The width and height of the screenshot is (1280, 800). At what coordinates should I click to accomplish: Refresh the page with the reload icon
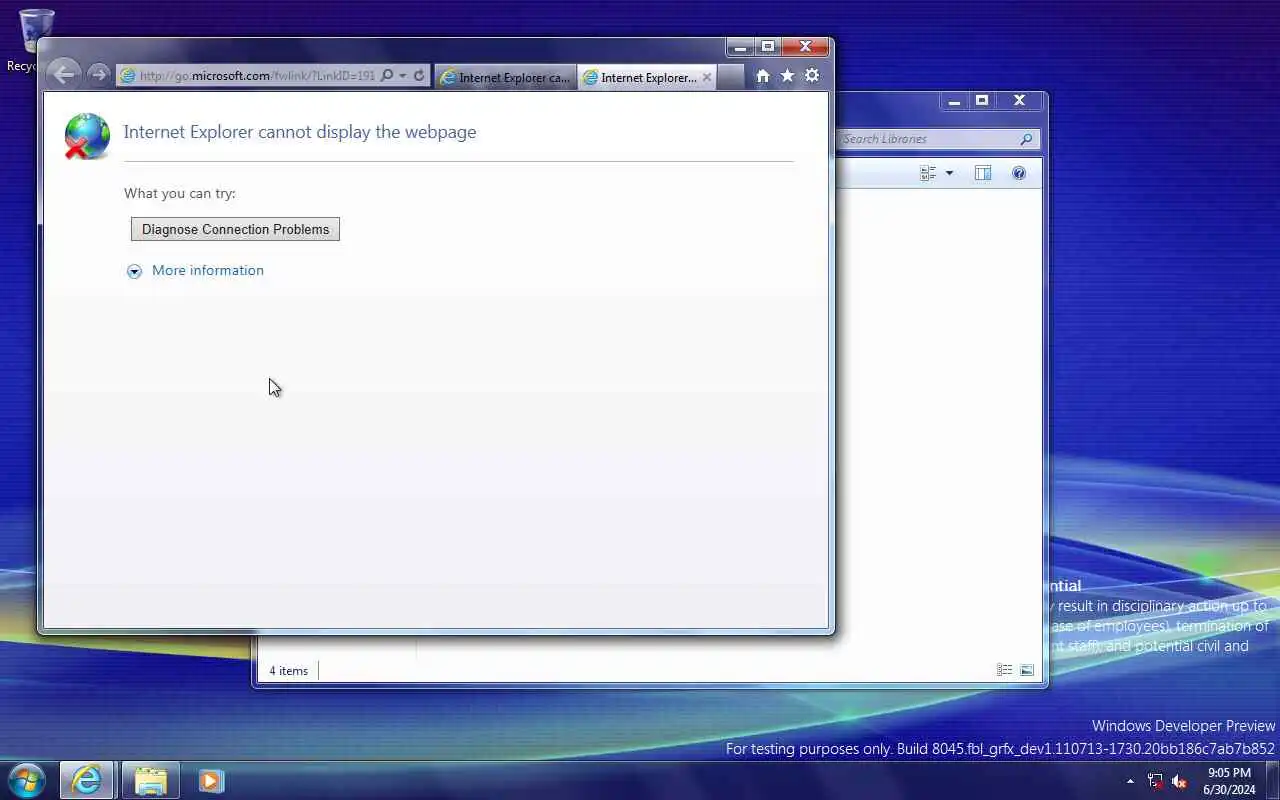pos(419,75)
